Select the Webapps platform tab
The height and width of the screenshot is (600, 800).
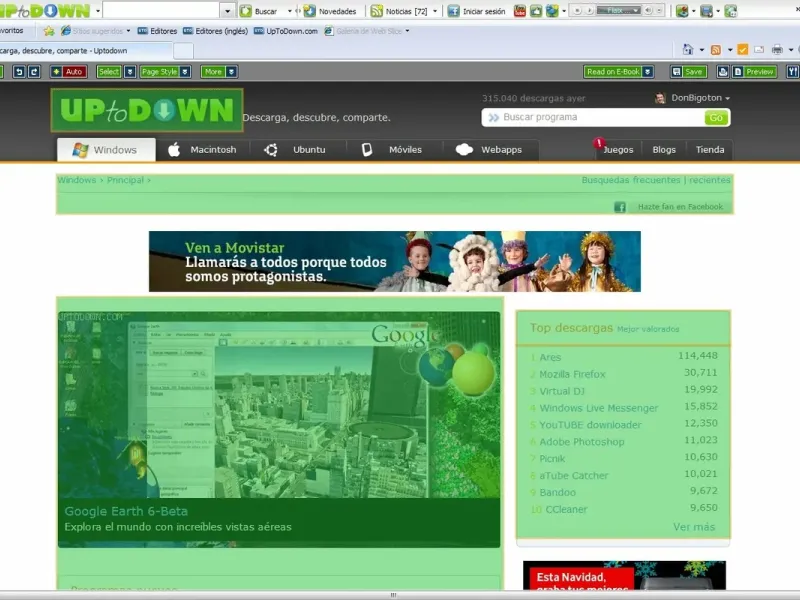coord(489,150)
